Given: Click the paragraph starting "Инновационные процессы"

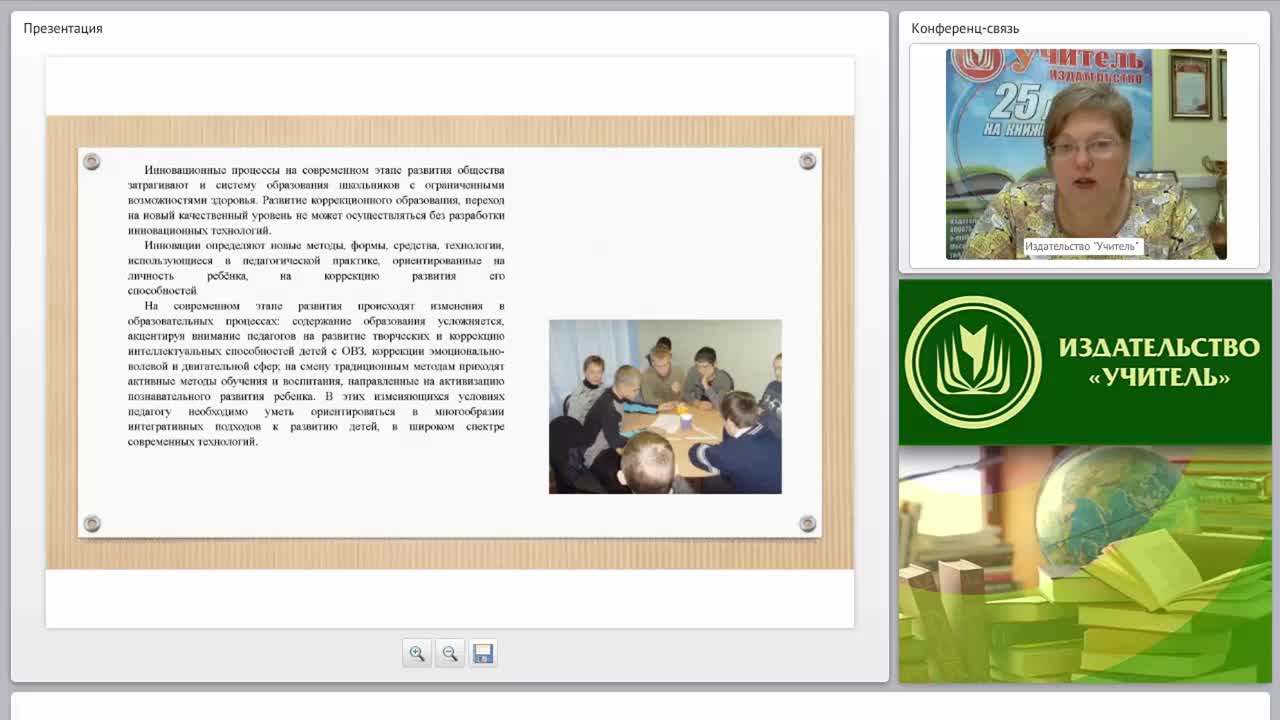Looking at the screenshot, I should (316, 200).
